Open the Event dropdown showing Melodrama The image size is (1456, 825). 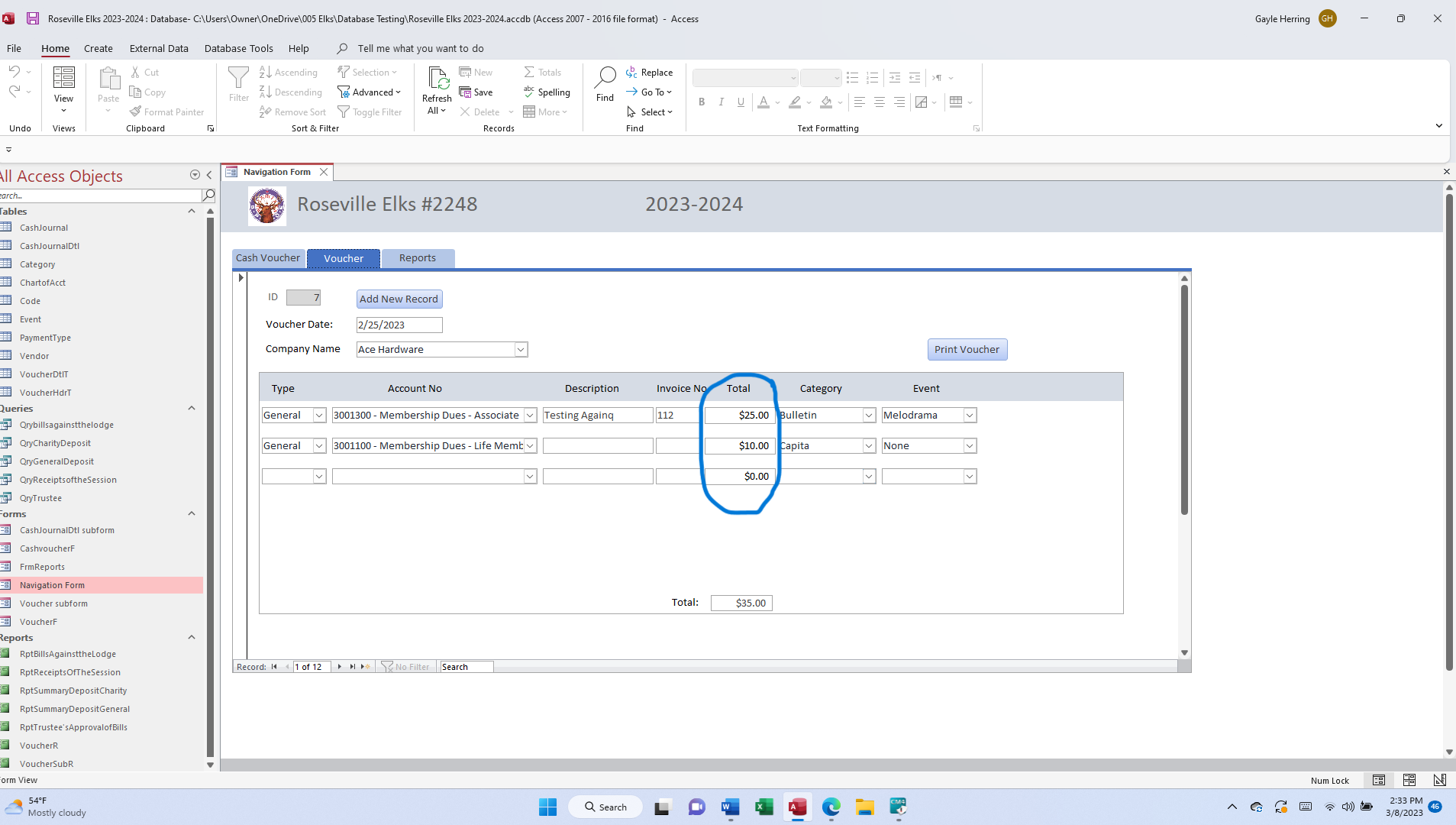[968, 415]
